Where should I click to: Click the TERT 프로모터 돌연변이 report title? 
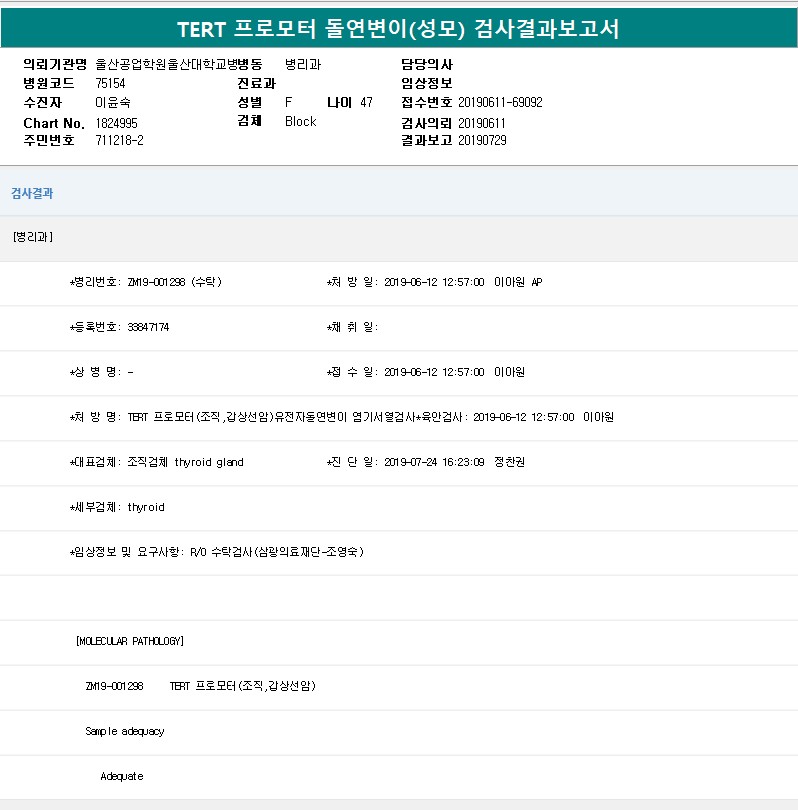[398, 29]
